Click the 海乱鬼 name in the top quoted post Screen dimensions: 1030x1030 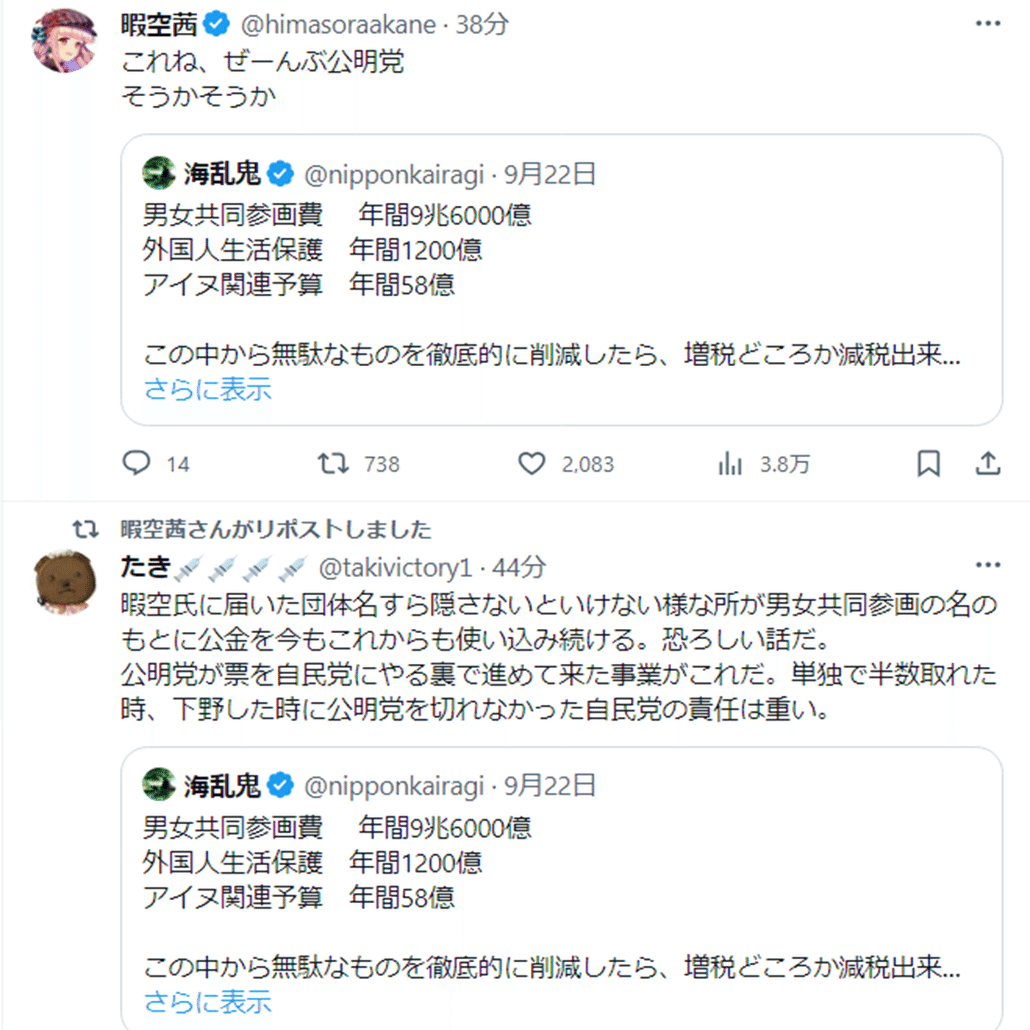point(222,175)
